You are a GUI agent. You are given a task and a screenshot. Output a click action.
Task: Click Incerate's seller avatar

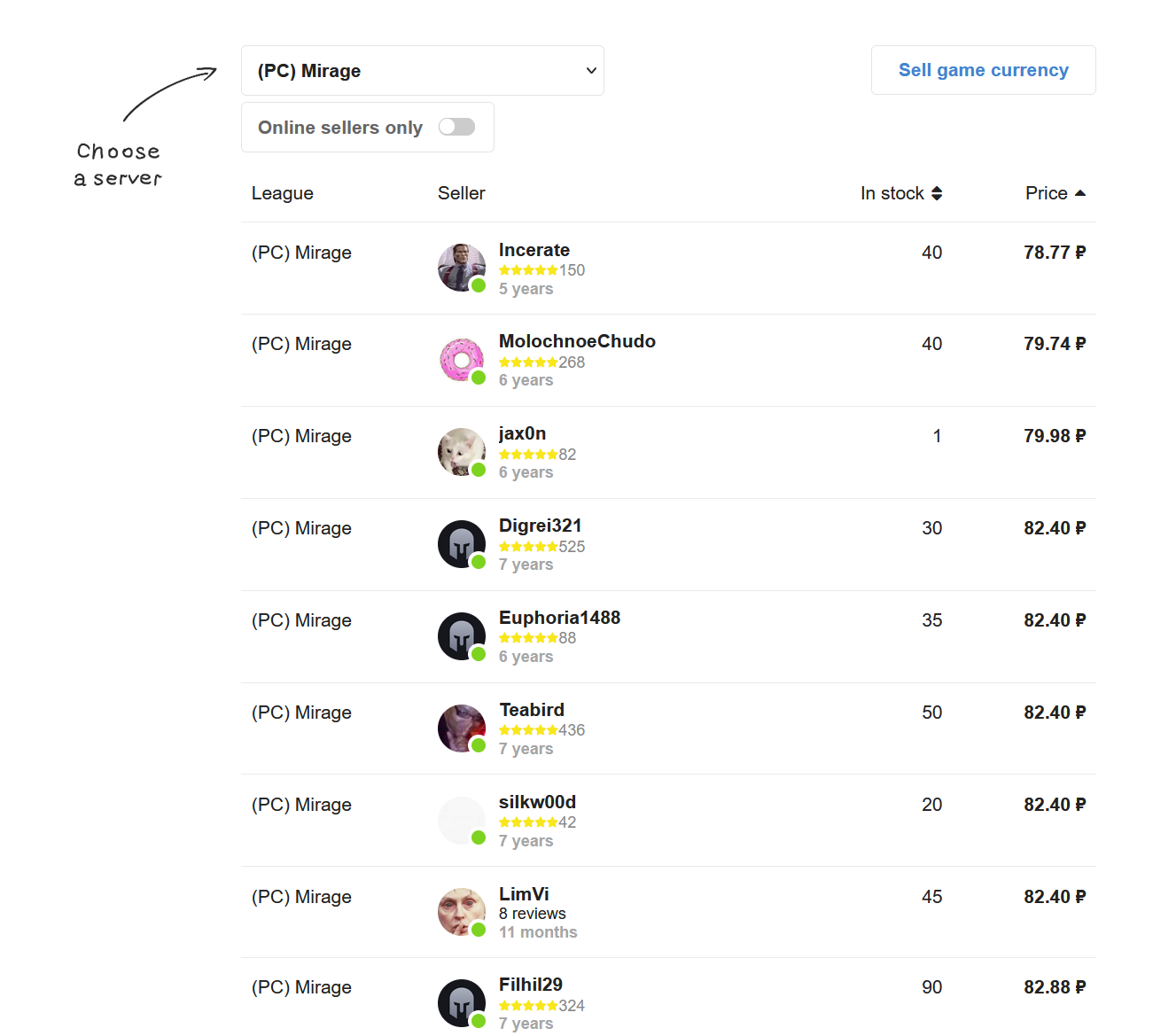(x=461, y=267)
